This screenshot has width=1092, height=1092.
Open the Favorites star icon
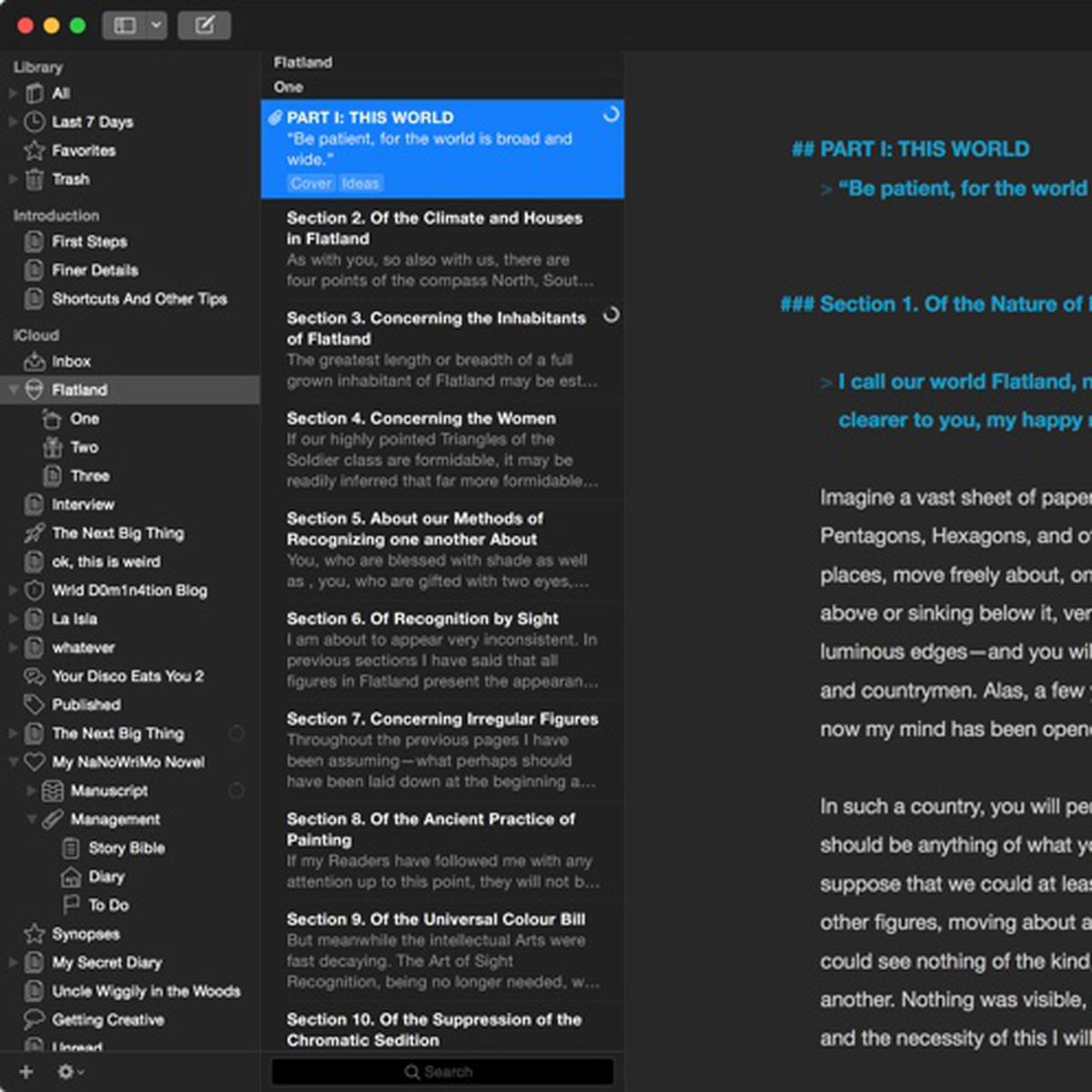[35, 150]
